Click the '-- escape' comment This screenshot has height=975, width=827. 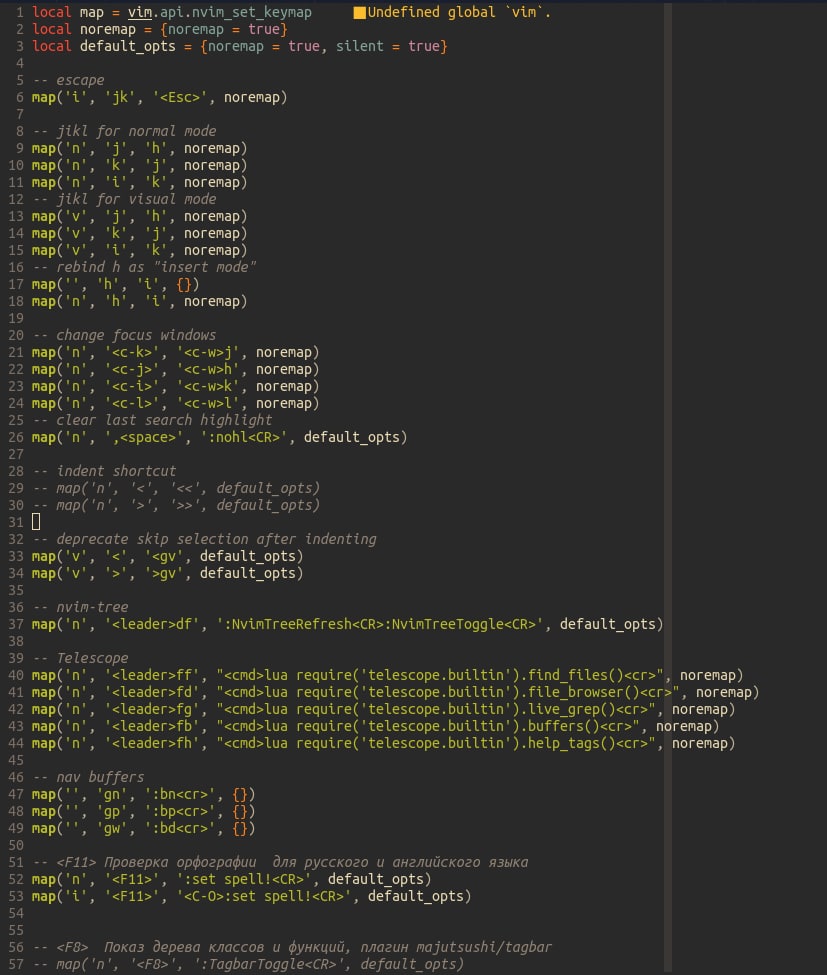(68, 80)
